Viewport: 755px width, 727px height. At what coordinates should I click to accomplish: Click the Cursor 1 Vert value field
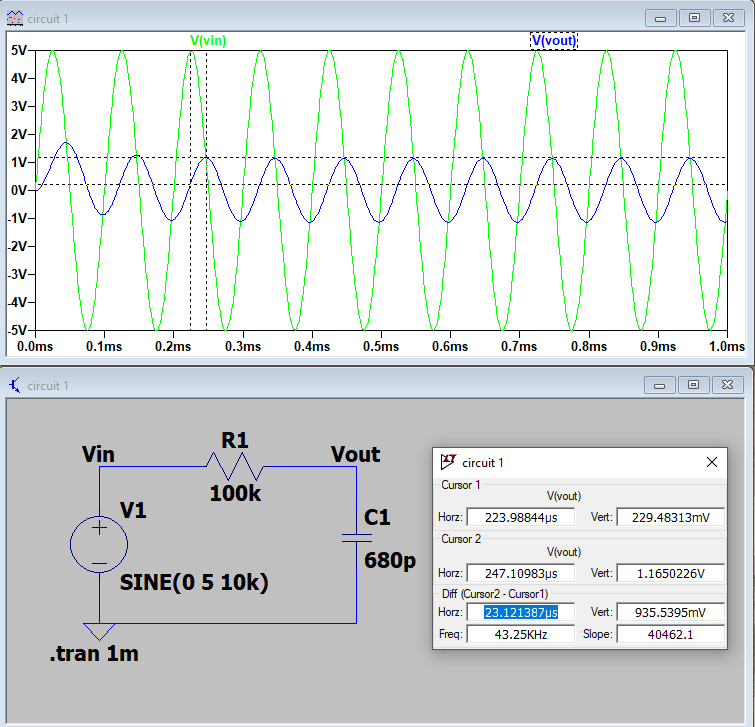pyautogui.click(x=670, y=517)
